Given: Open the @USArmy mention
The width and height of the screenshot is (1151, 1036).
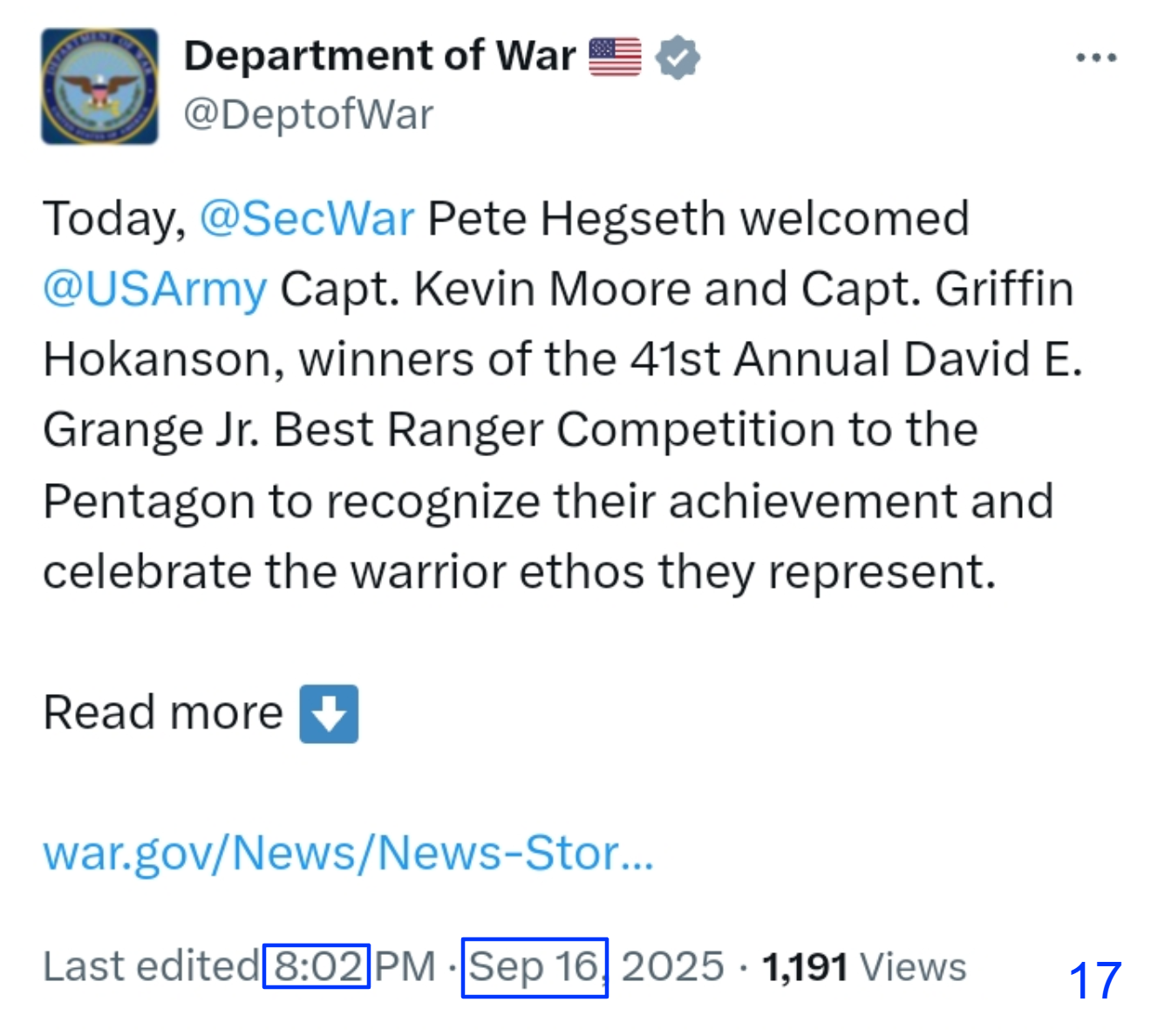Looking at the screenshot, I should pyautogui.click(x=155, y=289).
